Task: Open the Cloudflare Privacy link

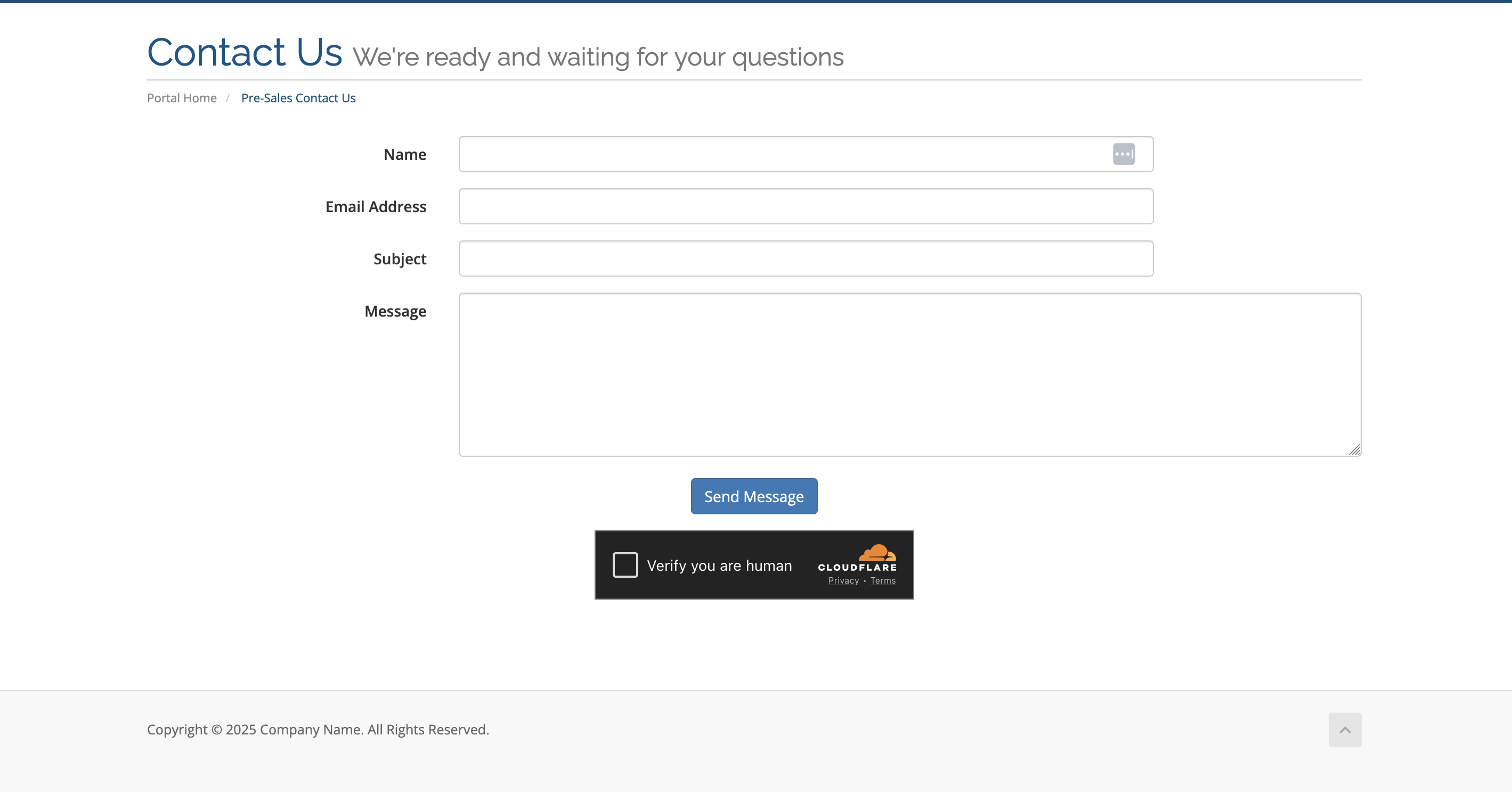Action: click(843, 580)
